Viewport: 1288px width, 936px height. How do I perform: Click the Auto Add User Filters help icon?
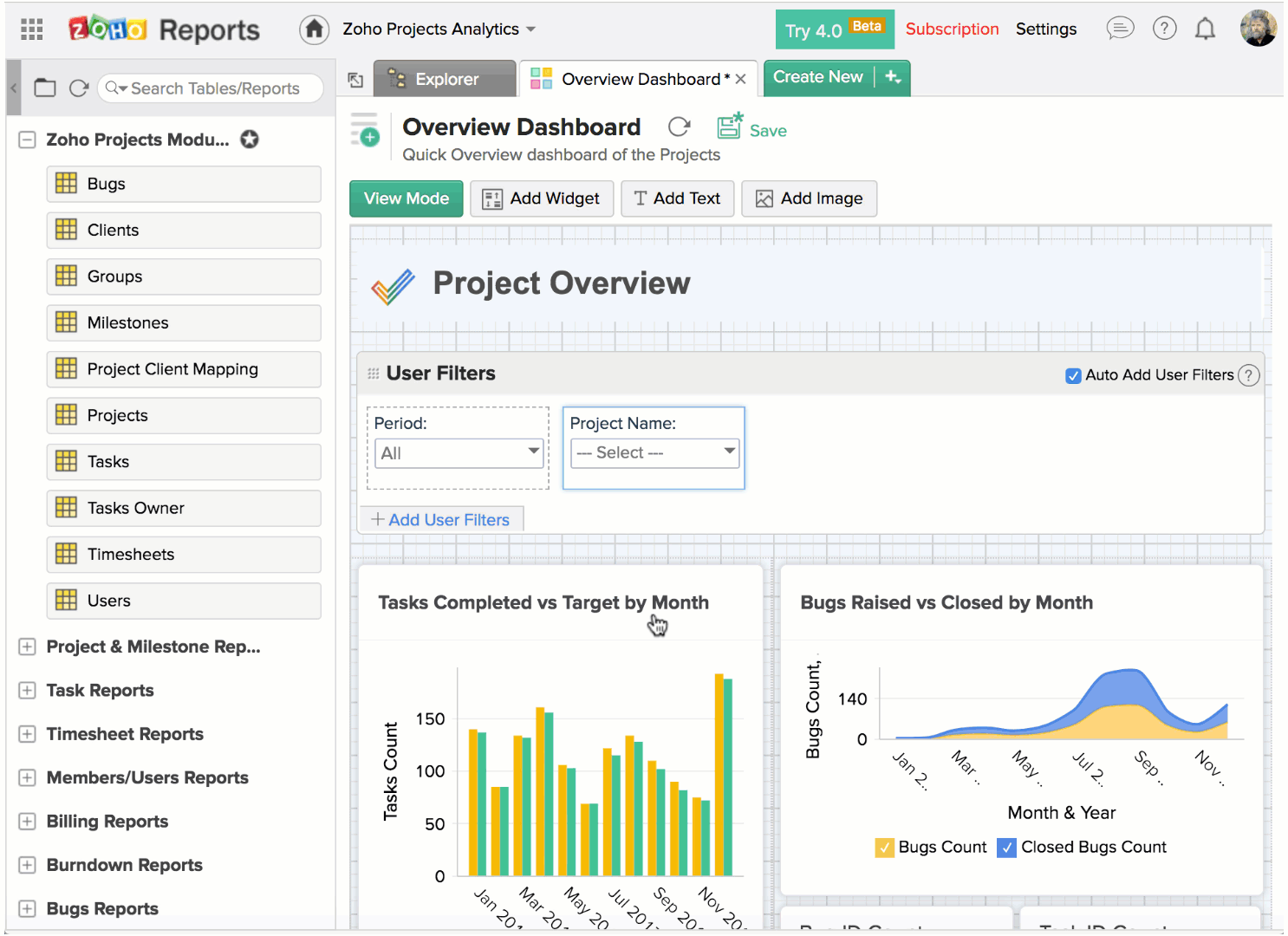click(1248, 375)
